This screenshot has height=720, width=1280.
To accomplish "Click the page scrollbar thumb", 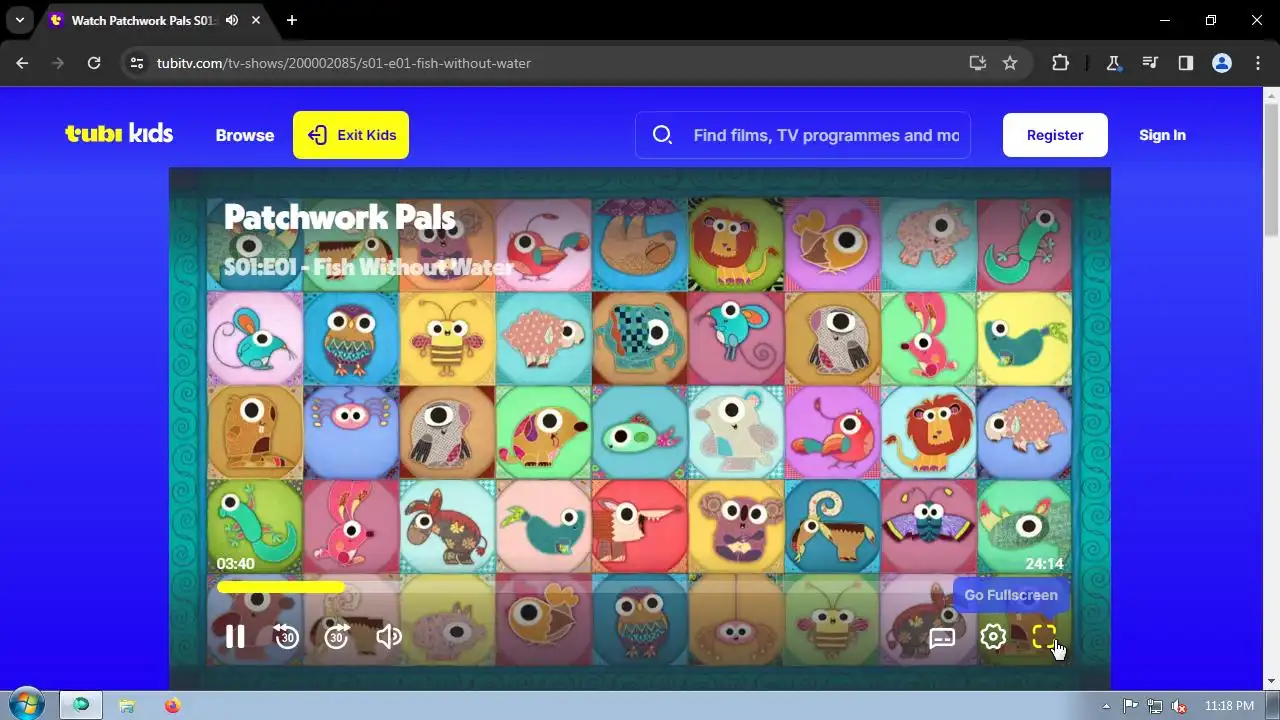I will 1272,170.
